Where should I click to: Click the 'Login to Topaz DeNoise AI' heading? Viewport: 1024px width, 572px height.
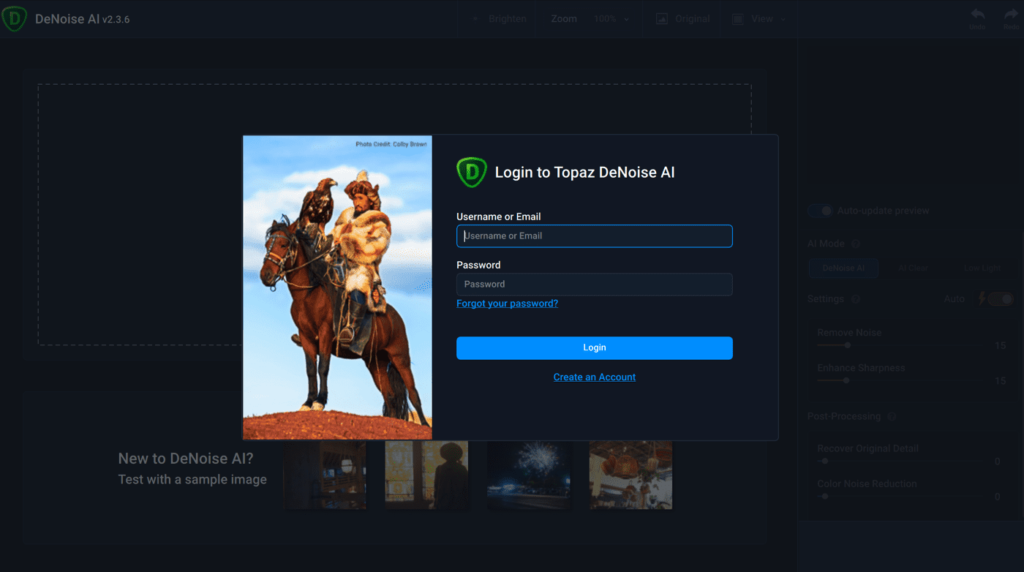click(584, 172)
